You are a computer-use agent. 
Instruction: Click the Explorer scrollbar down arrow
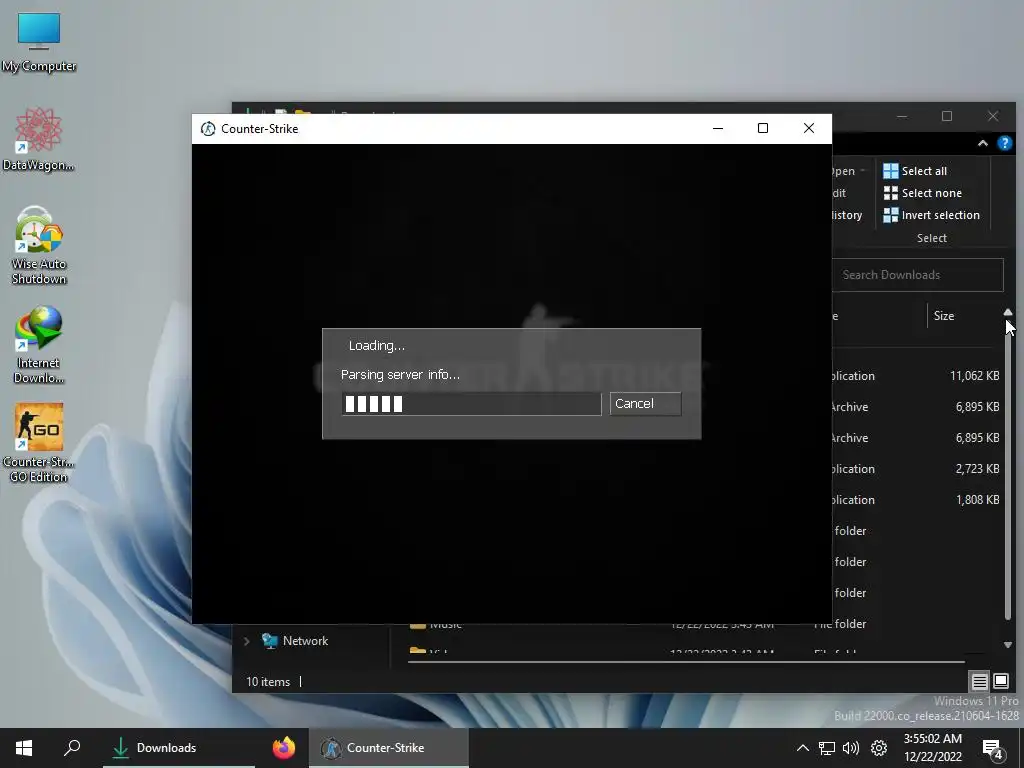tap(1008, 645)
